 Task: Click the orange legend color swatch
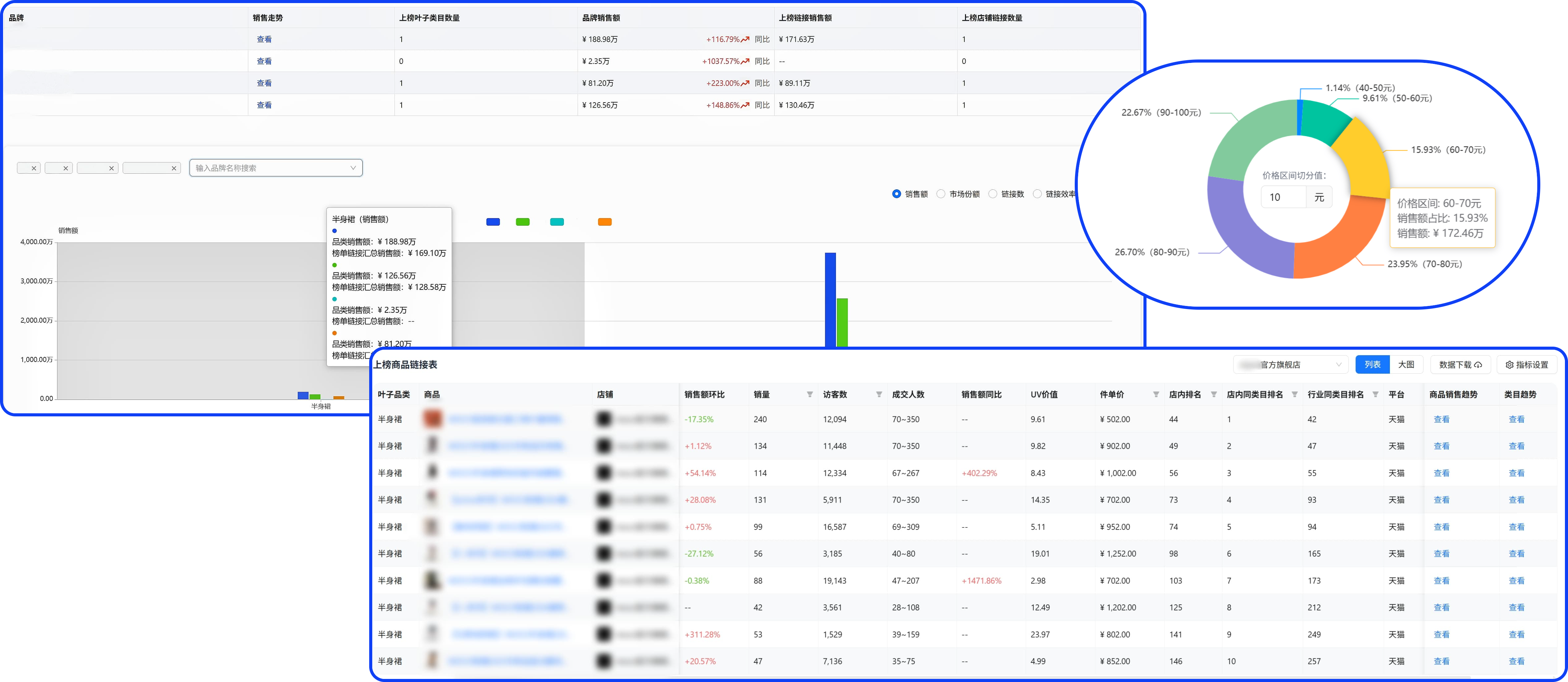pyautogui.click(x=604, y=222)
